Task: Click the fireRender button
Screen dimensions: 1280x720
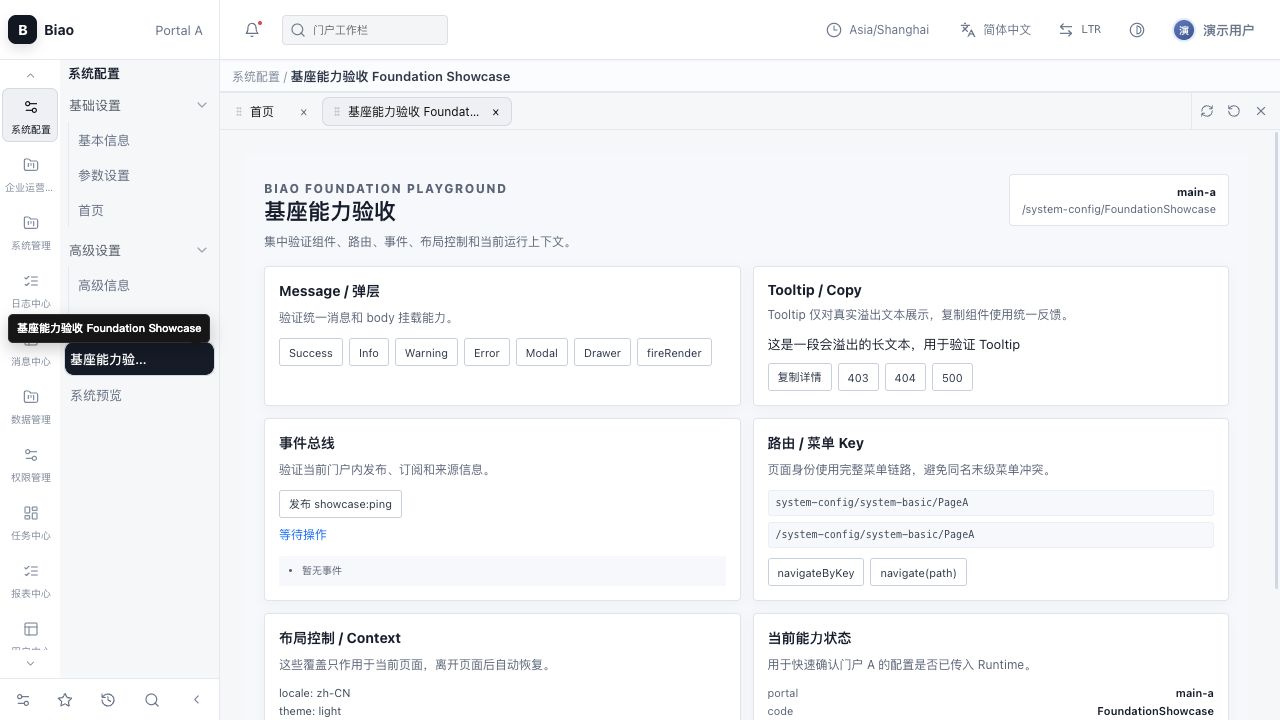Action: (674, 353)
